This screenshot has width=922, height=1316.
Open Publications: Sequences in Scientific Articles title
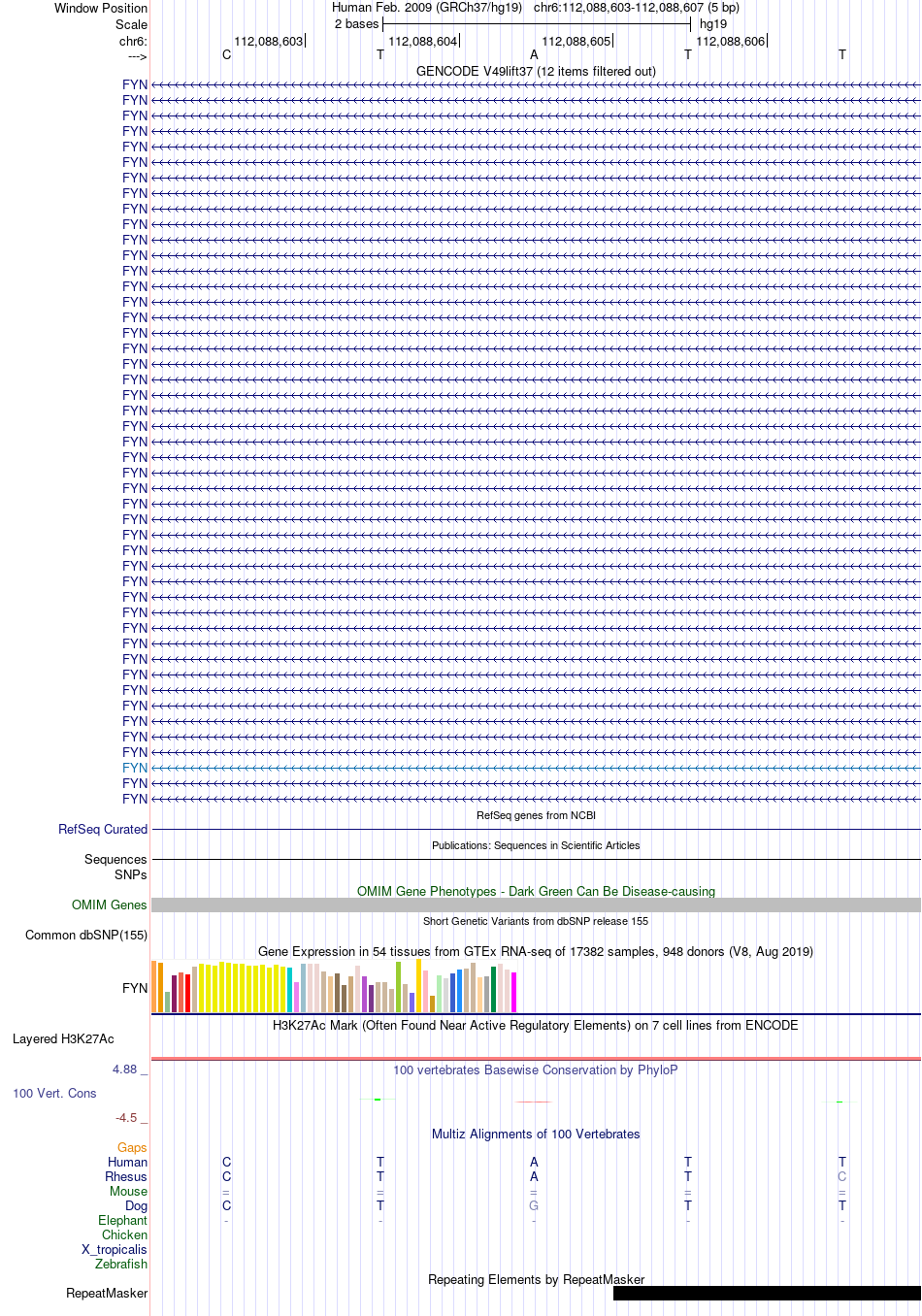pos(536,846)
